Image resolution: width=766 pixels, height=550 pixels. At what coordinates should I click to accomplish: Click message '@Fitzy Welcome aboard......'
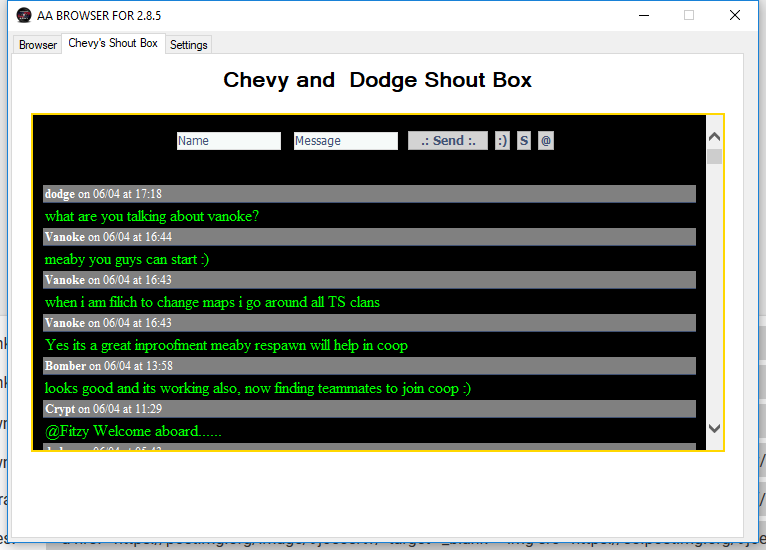tap(133, 431)
